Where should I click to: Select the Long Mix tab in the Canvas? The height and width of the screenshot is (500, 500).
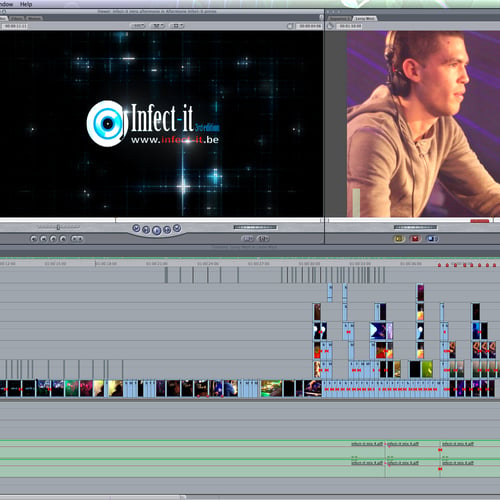(365, 18)
